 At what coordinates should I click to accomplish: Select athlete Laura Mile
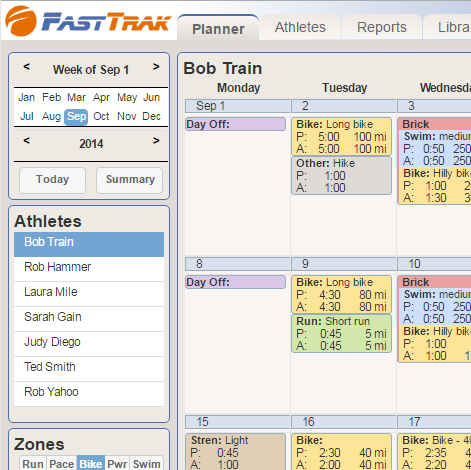pos(89,294)
